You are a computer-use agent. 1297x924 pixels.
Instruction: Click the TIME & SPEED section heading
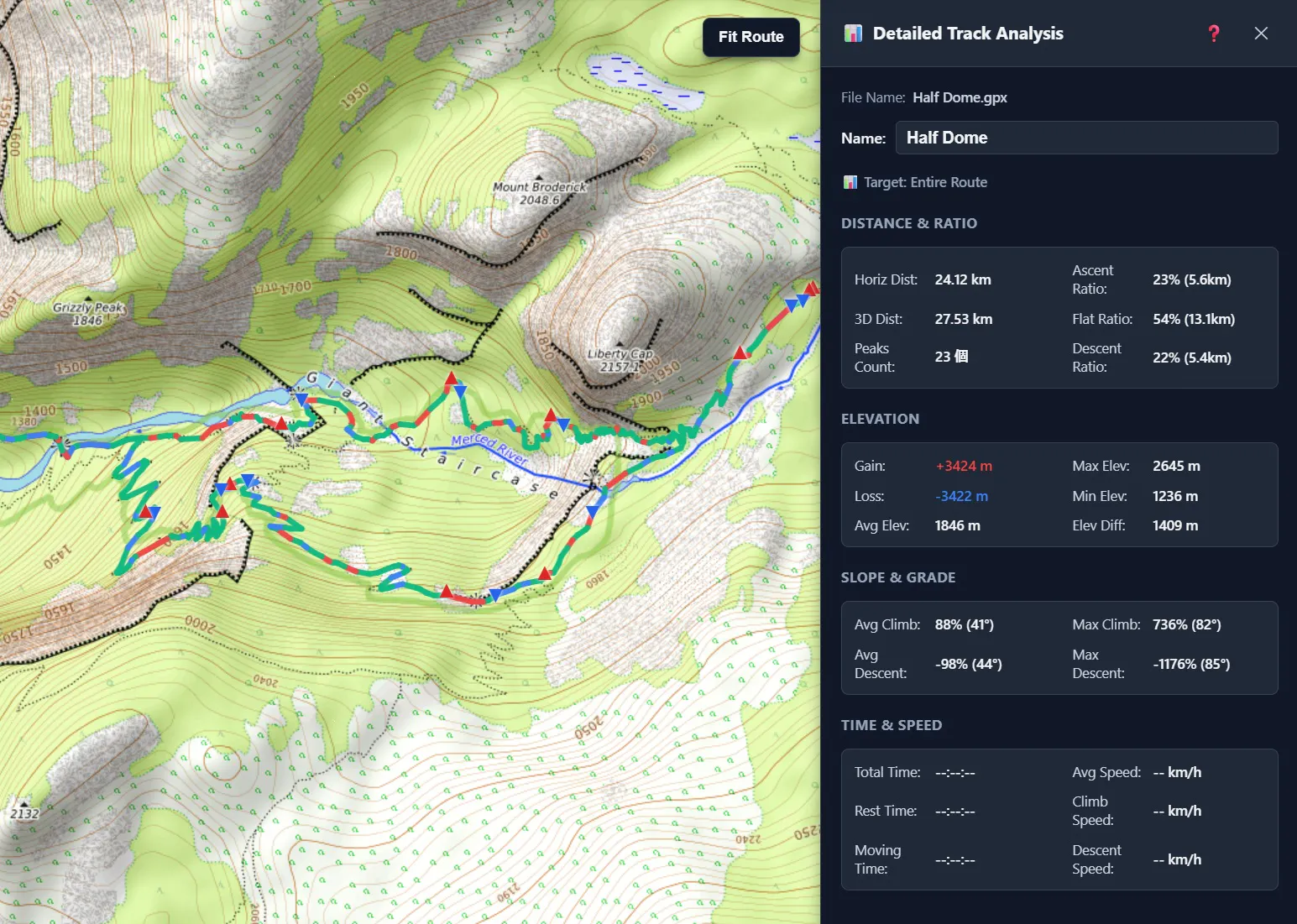point(892,725)
